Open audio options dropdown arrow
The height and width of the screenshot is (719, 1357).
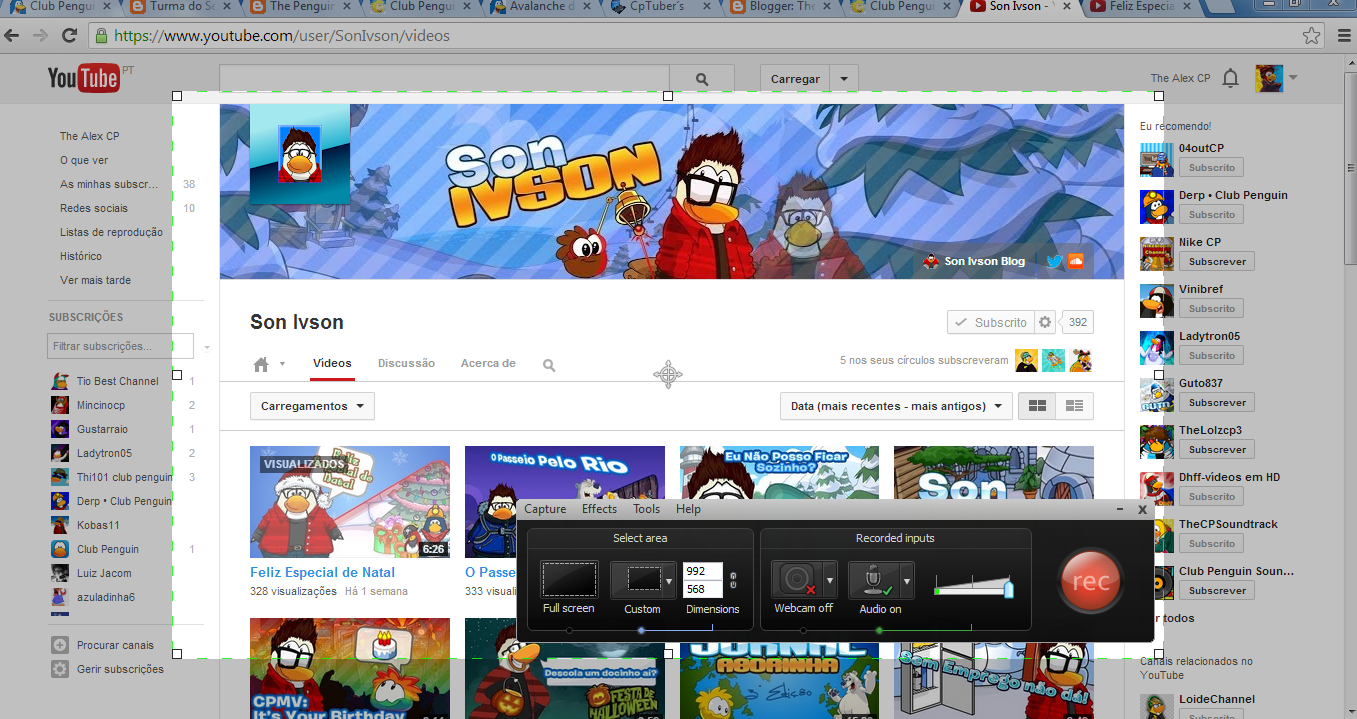tap(907, 580)
